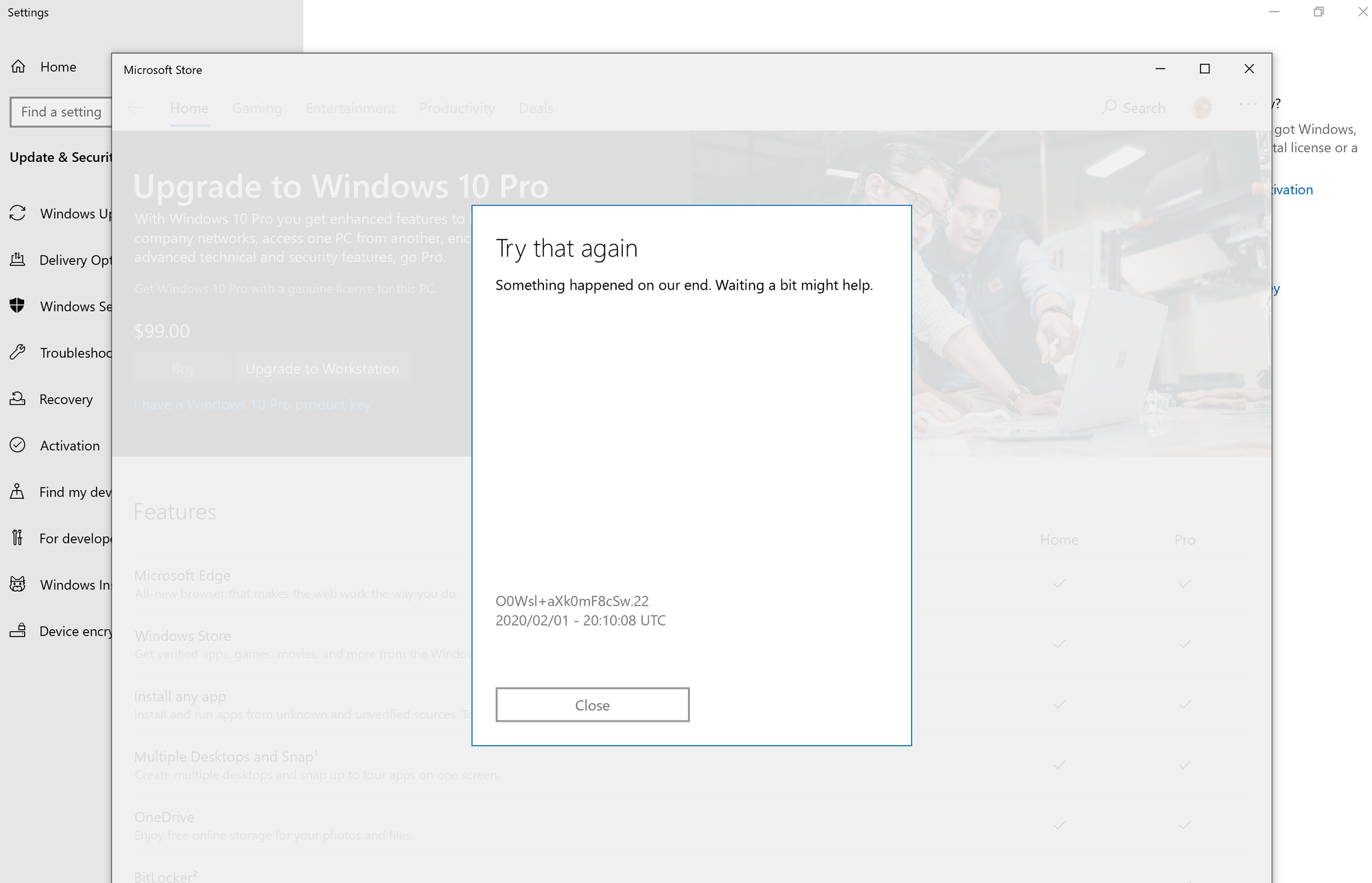Click the Recovery icon in Settings sidebar
Viewport: 1372px width, 883px height.
18,399
